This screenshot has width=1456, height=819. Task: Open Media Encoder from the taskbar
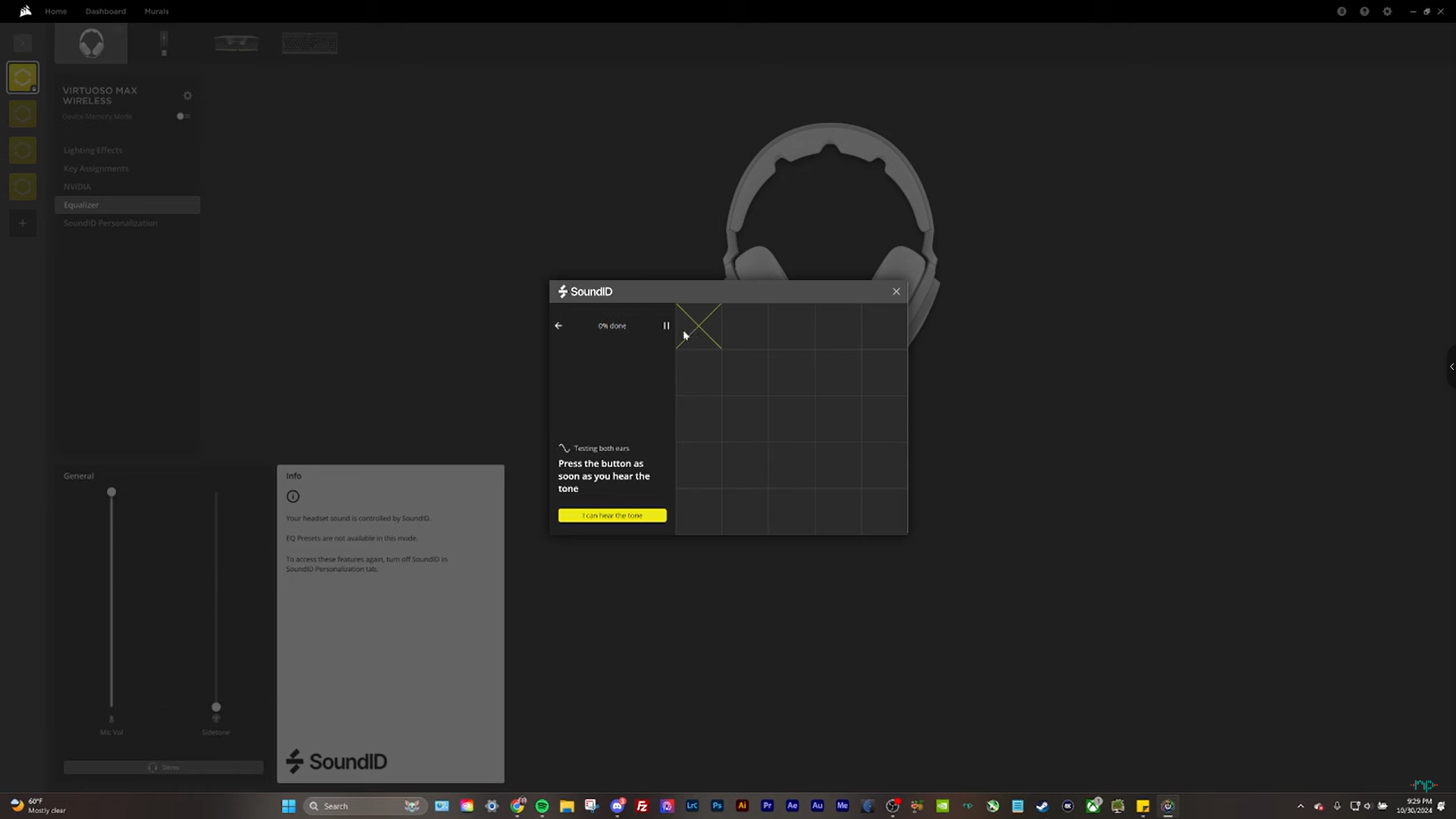coord(842,806)
